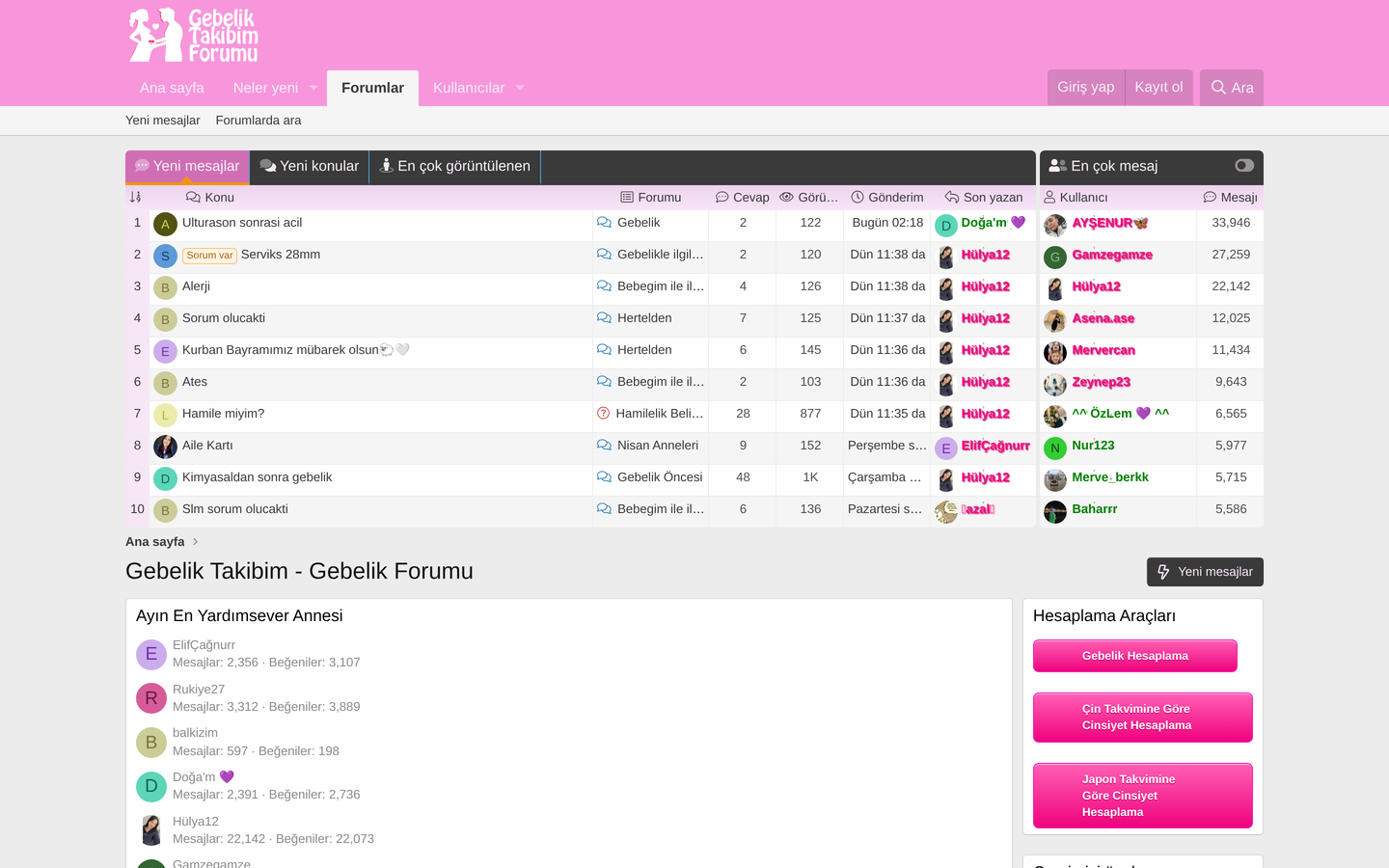Viewport: 1389px width, 868px height.
Task: Open thread Slm sorum olucakti
Action: tap(235, 509)
